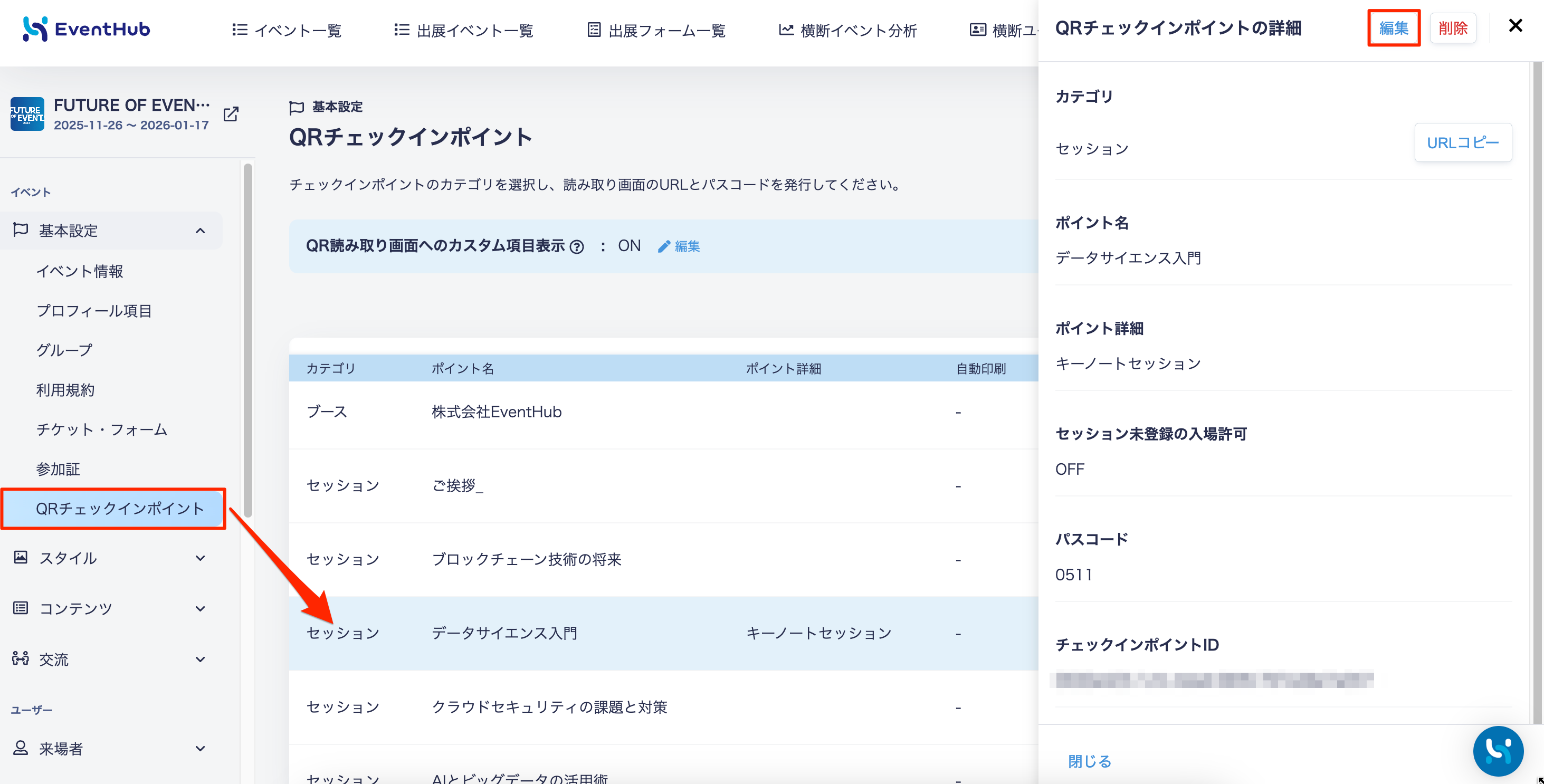Open the 横断イベント分析 top menu

pos(847,30)
